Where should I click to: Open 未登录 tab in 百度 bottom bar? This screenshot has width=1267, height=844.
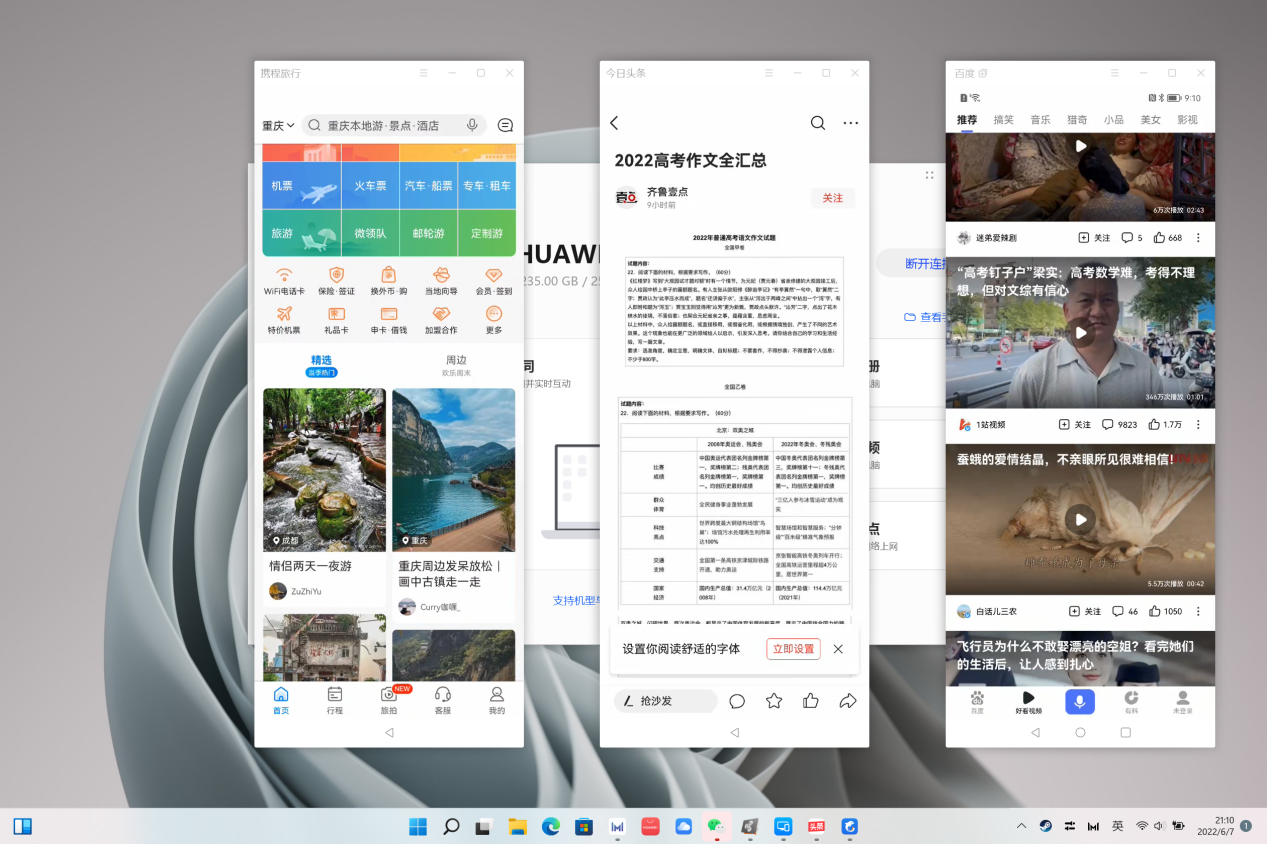(1182, 702)
